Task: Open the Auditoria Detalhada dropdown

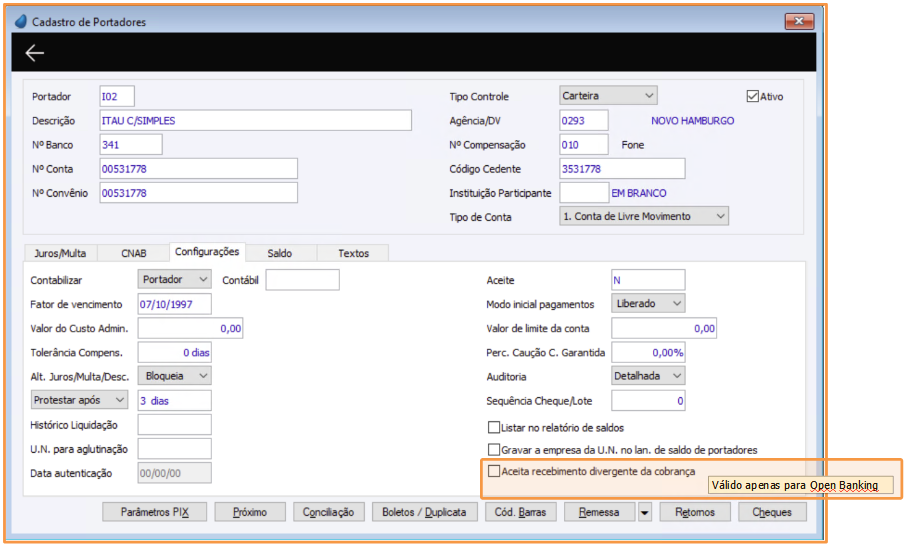Action: click(648, 376)
